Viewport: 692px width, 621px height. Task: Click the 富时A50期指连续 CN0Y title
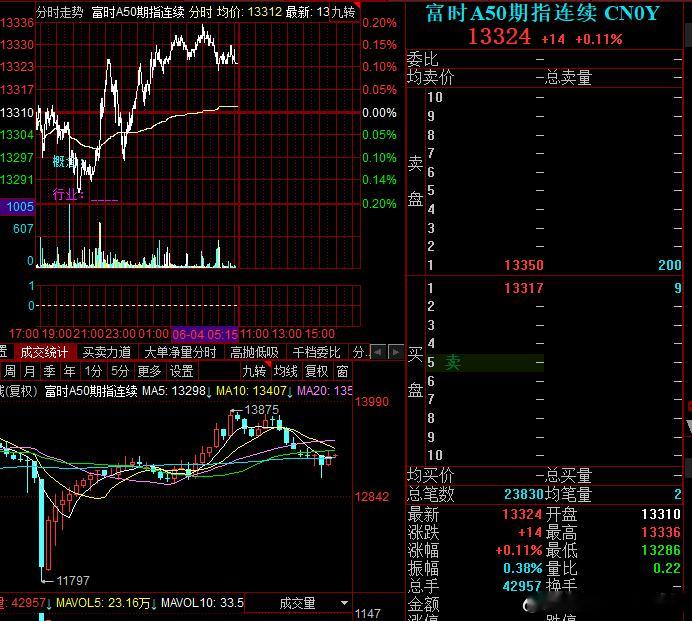542,13
